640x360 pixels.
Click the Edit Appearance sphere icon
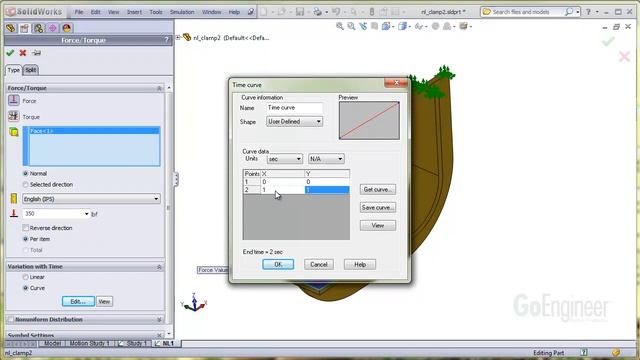(x=436, y=27)
